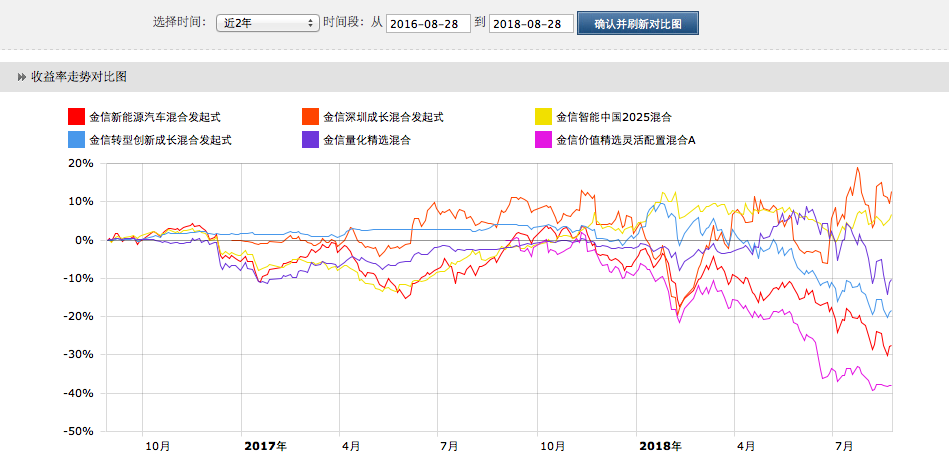Viewport: 949px width, 470px height.
Task: Click the orange swatch for 金信深圳成长混合发起式
Action: point(310,117)
